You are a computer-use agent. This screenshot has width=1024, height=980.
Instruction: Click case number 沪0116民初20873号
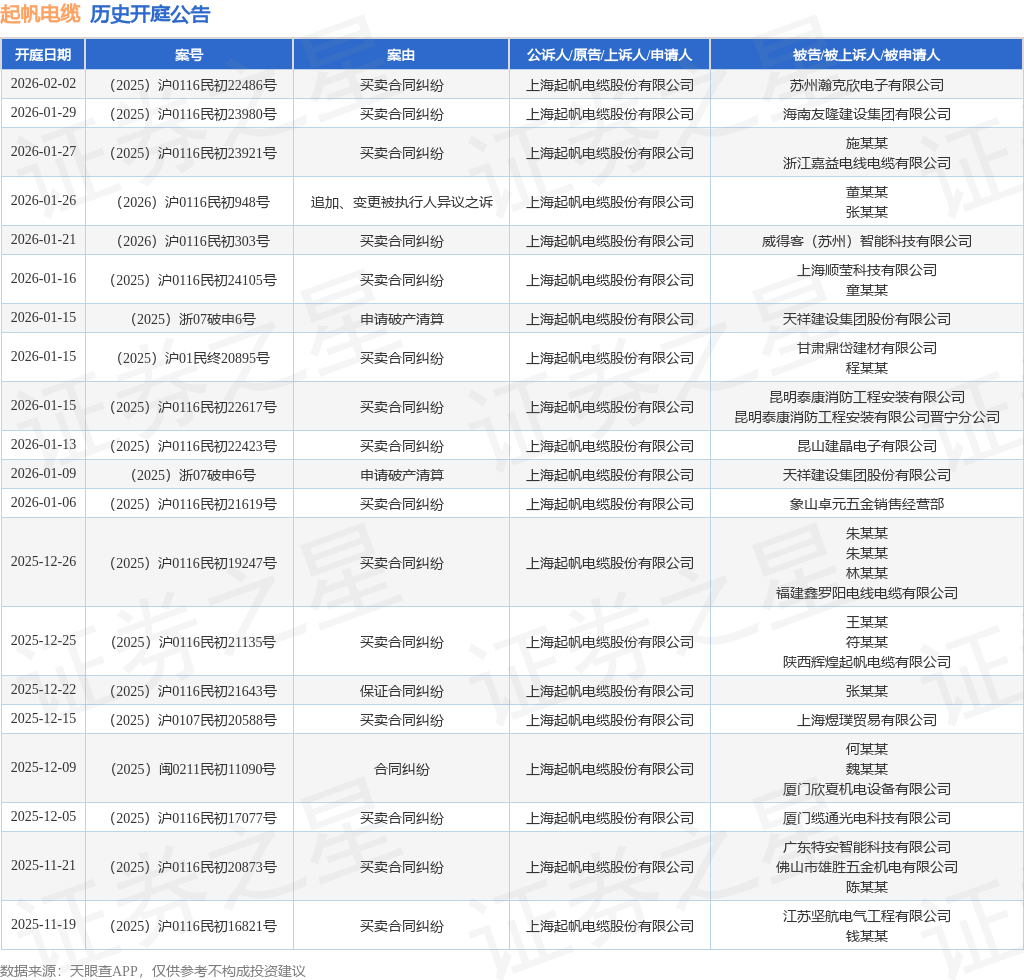(x=217, y=867)
